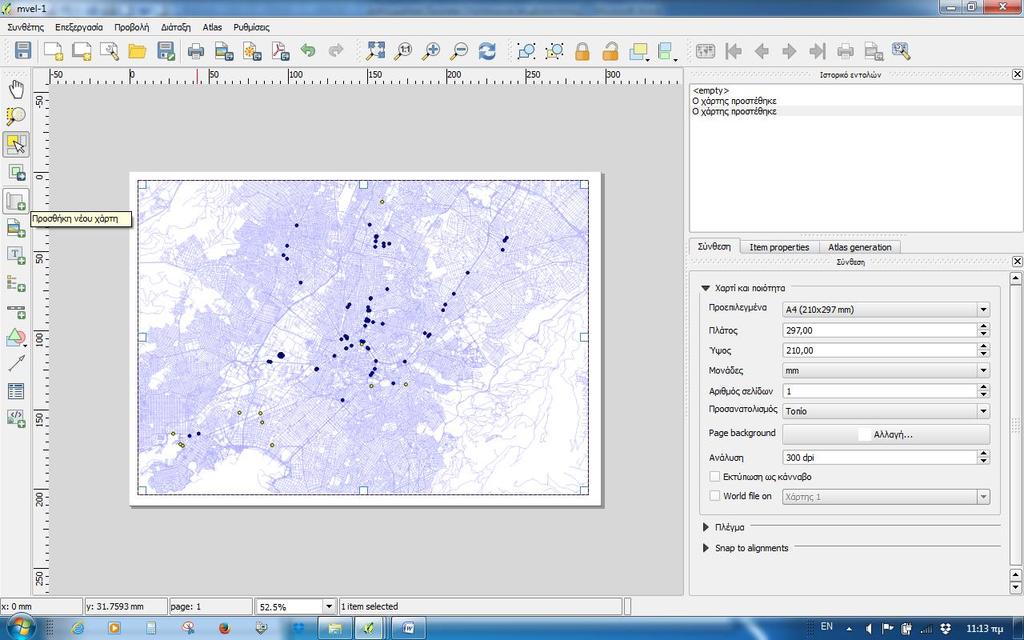Select the Σύνθεση tab

point(714,246)
